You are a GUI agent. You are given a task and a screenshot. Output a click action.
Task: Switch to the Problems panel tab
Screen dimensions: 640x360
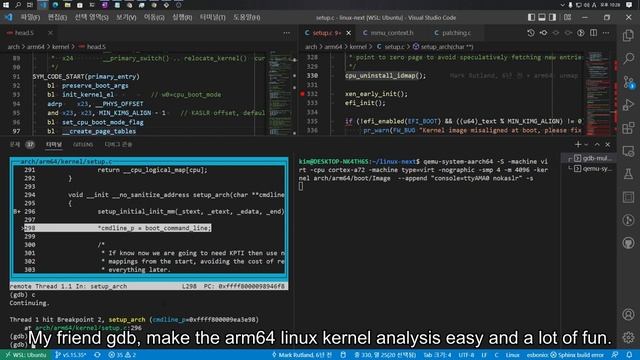pos(15,144)
